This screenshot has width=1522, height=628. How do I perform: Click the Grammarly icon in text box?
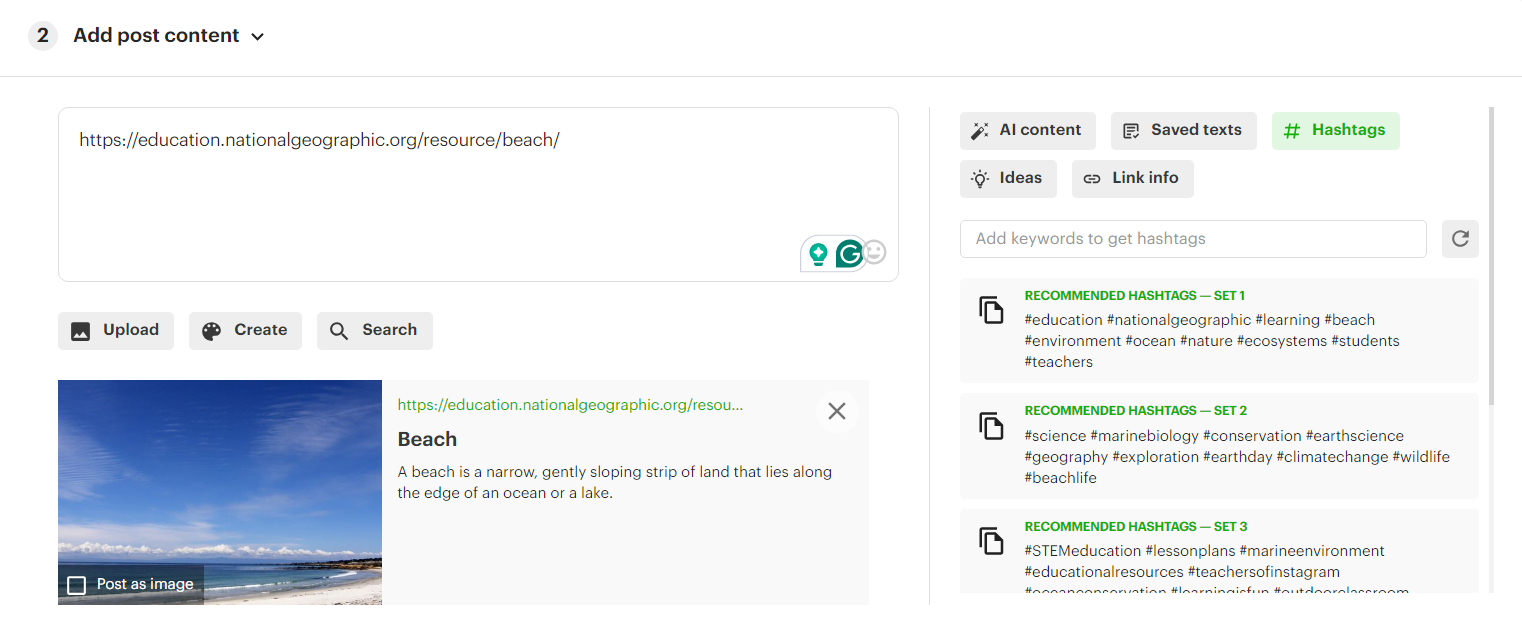pyautogui.click(x=849, y=254)
